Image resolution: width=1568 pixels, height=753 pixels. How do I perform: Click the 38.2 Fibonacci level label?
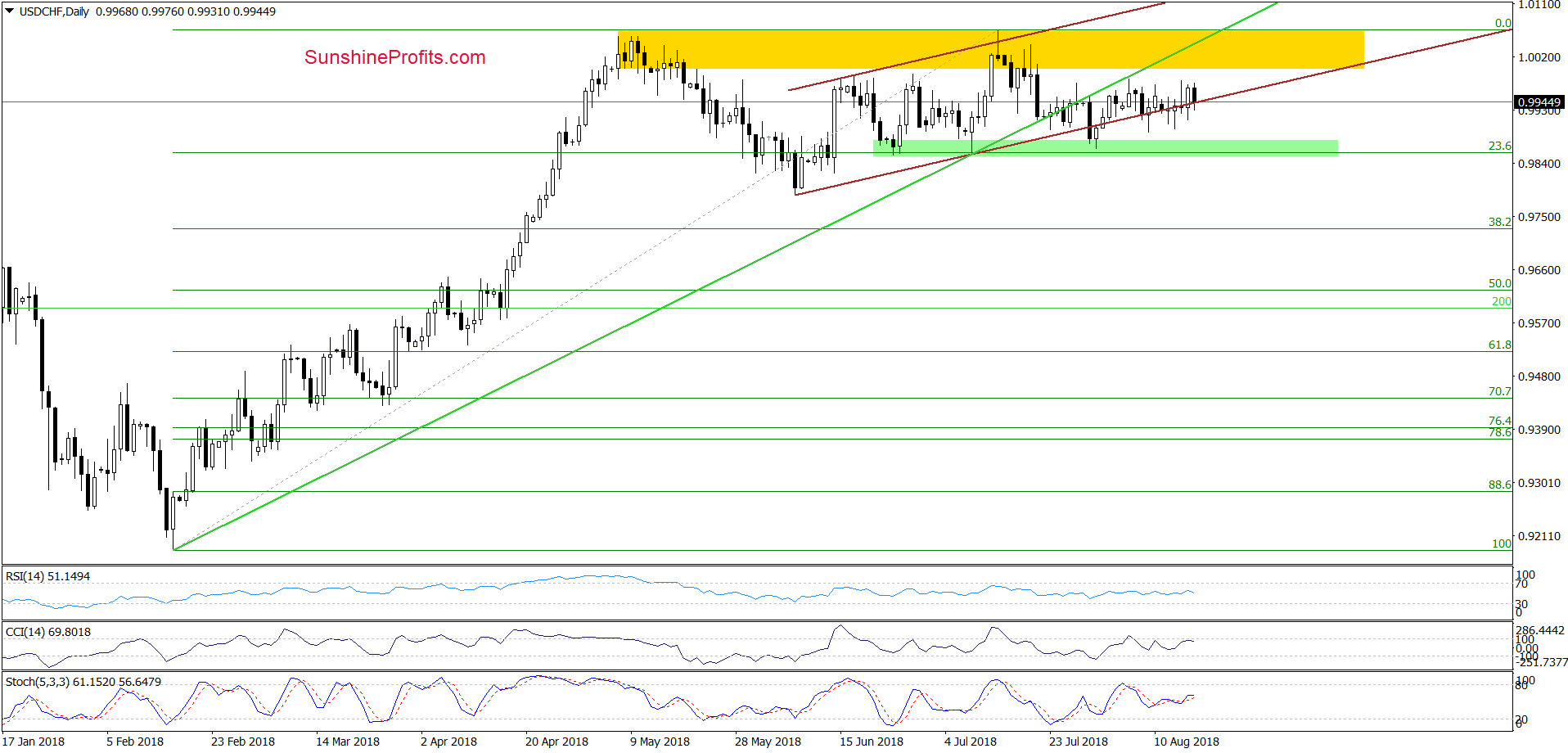click(x=1499, y=222)
